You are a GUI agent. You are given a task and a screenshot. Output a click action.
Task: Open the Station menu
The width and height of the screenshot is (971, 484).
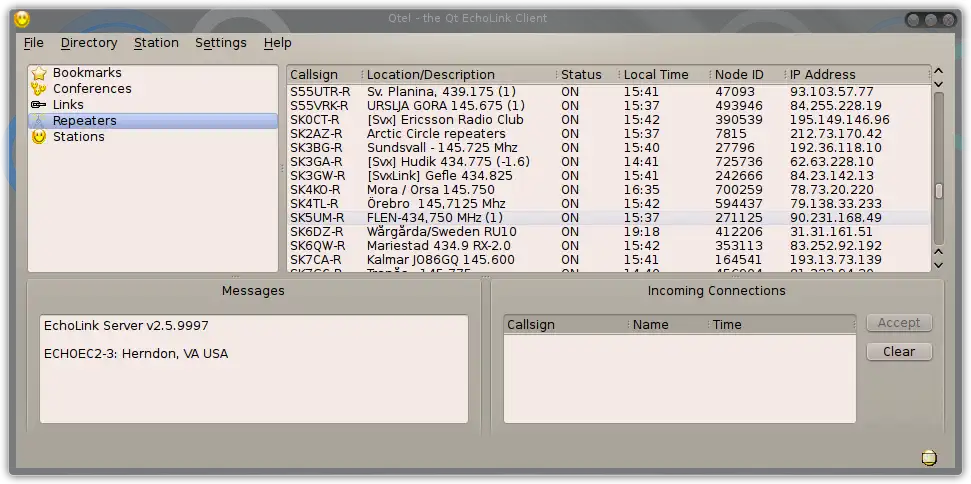click(156, 43)
